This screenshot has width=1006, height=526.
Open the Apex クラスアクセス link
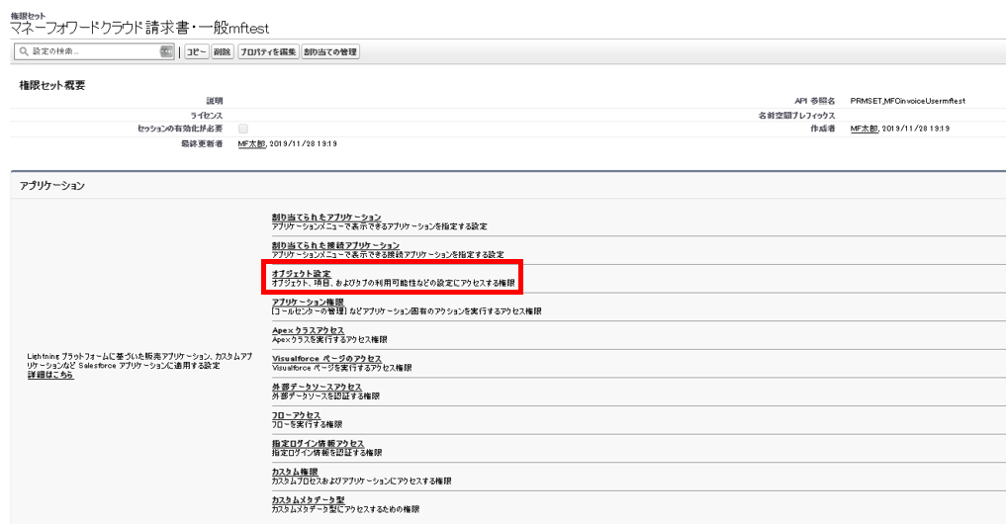[x=308, y=330]
